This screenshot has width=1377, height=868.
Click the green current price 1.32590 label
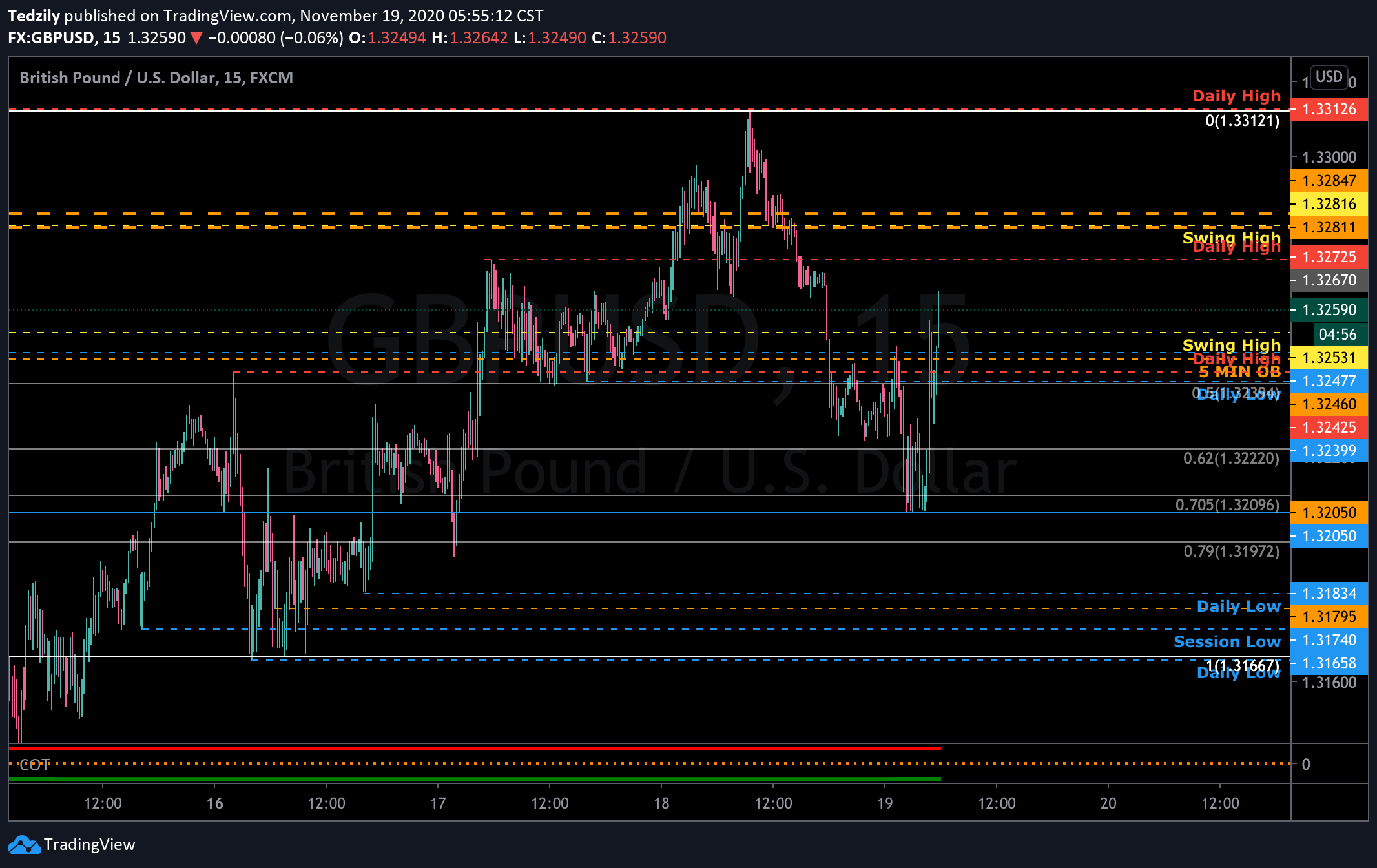pyautogui.click(x=1329, y=310)
